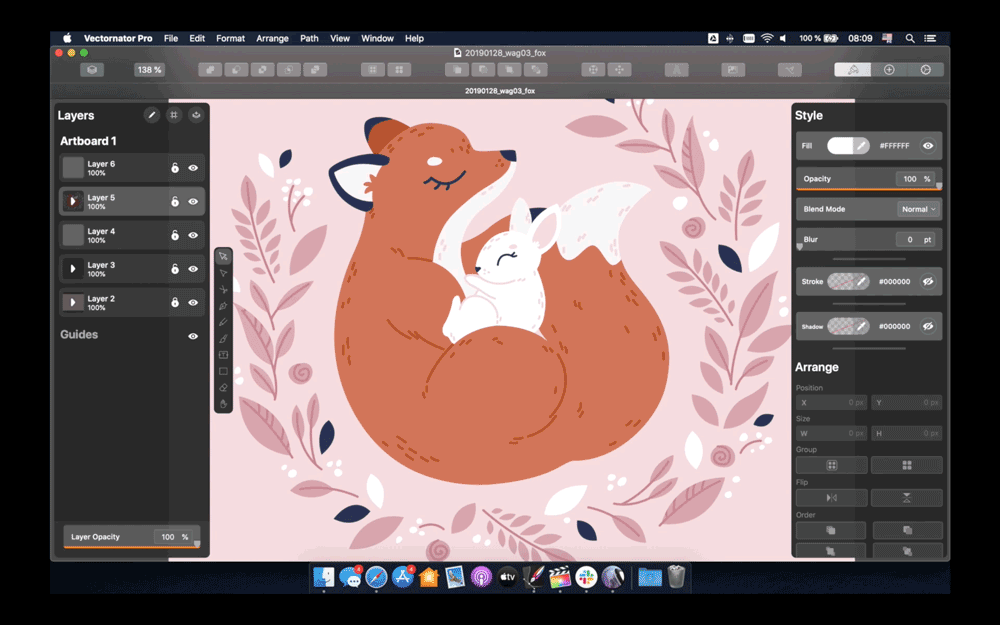Enable the Stroke visibility eye

coord(928,281)
